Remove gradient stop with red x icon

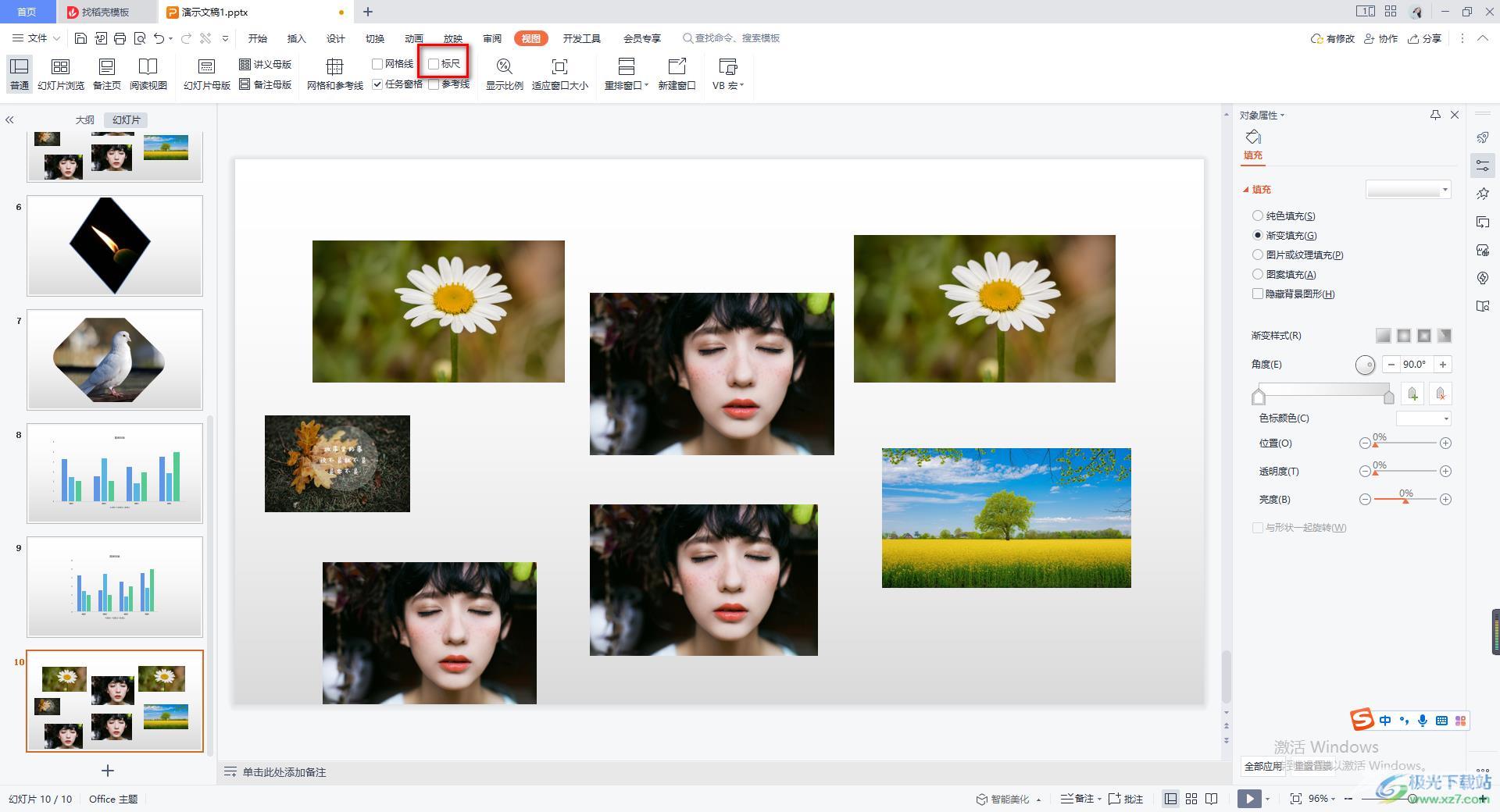point(1441,394)
